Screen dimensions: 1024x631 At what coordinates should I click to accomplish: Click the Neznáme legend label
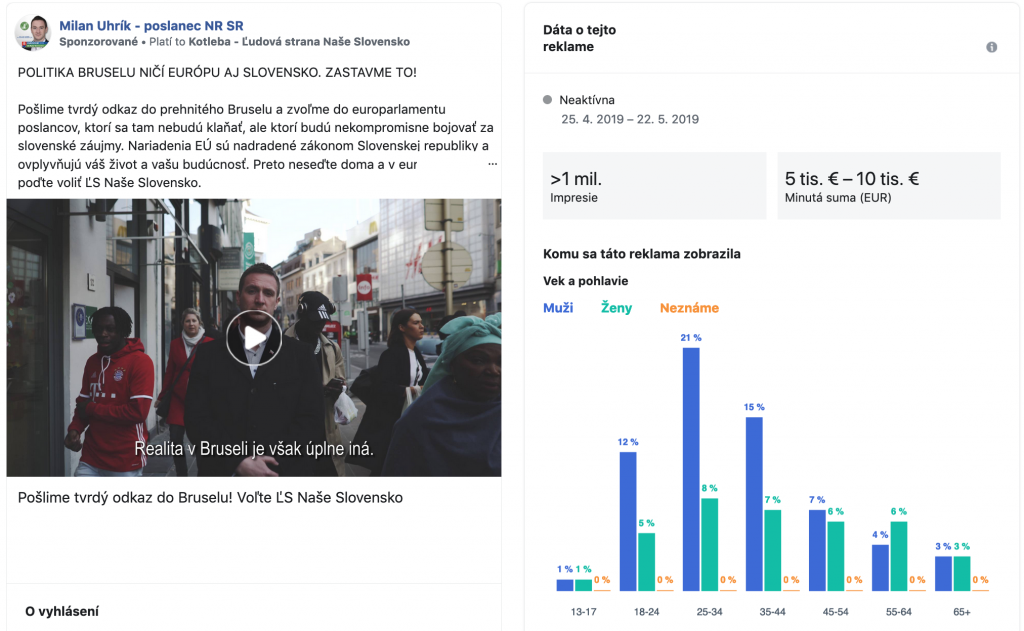(689, 308)
